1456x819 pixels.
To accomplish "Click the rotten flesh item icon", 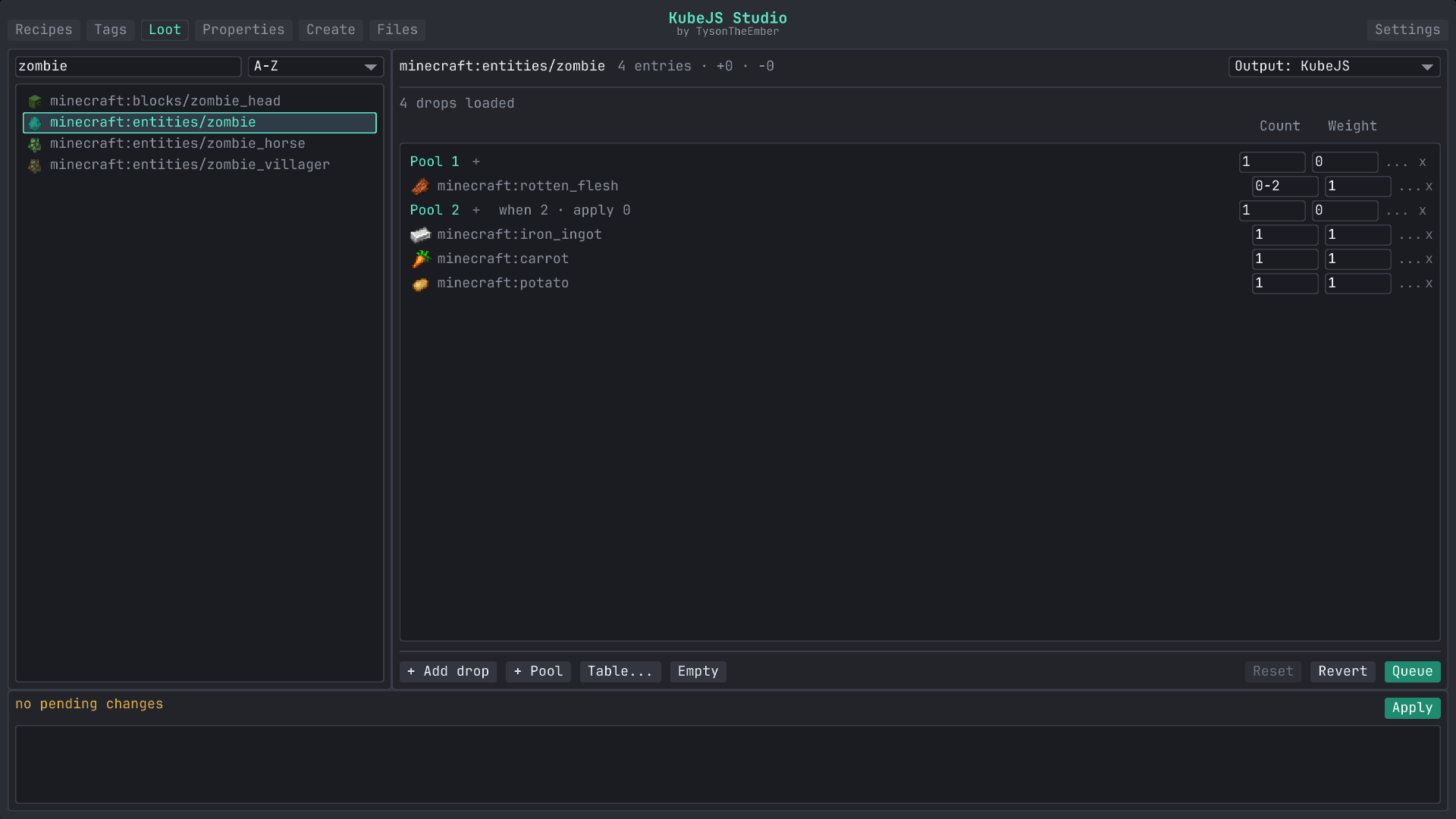I will coord(420,187).
